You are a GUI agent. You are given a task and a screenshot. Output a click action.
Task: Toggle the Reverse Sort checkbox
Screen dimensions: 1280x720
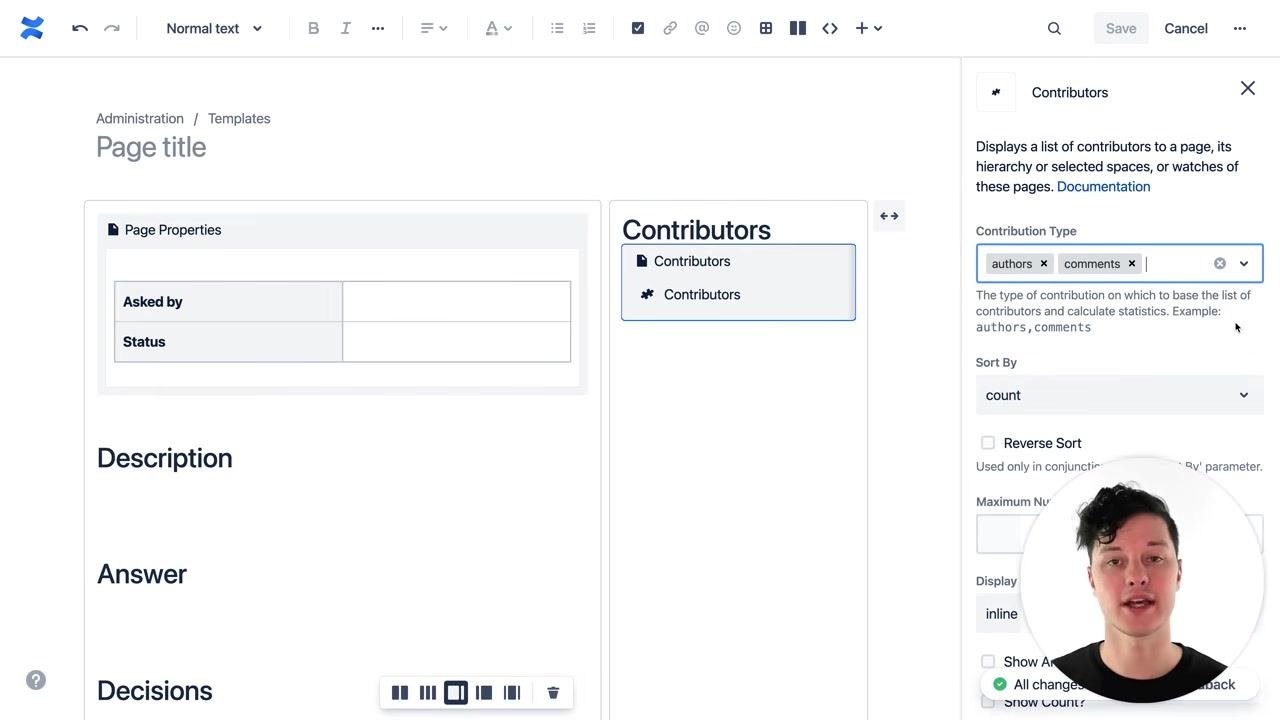click(988, 443)
